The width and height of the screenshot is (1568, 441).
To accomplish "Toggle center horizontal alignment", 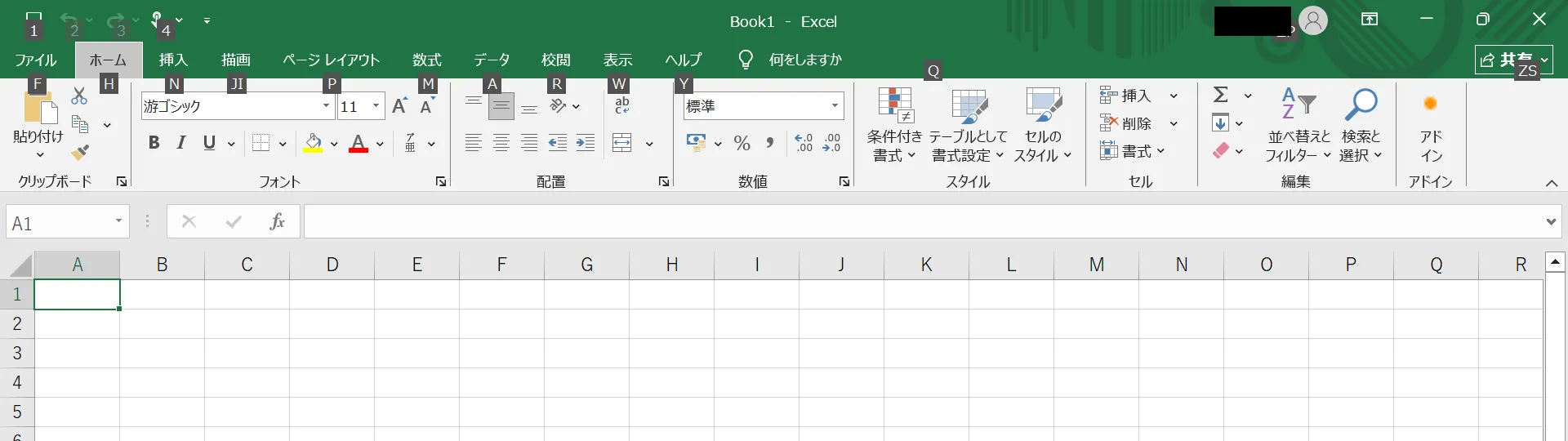I will 501,144.
